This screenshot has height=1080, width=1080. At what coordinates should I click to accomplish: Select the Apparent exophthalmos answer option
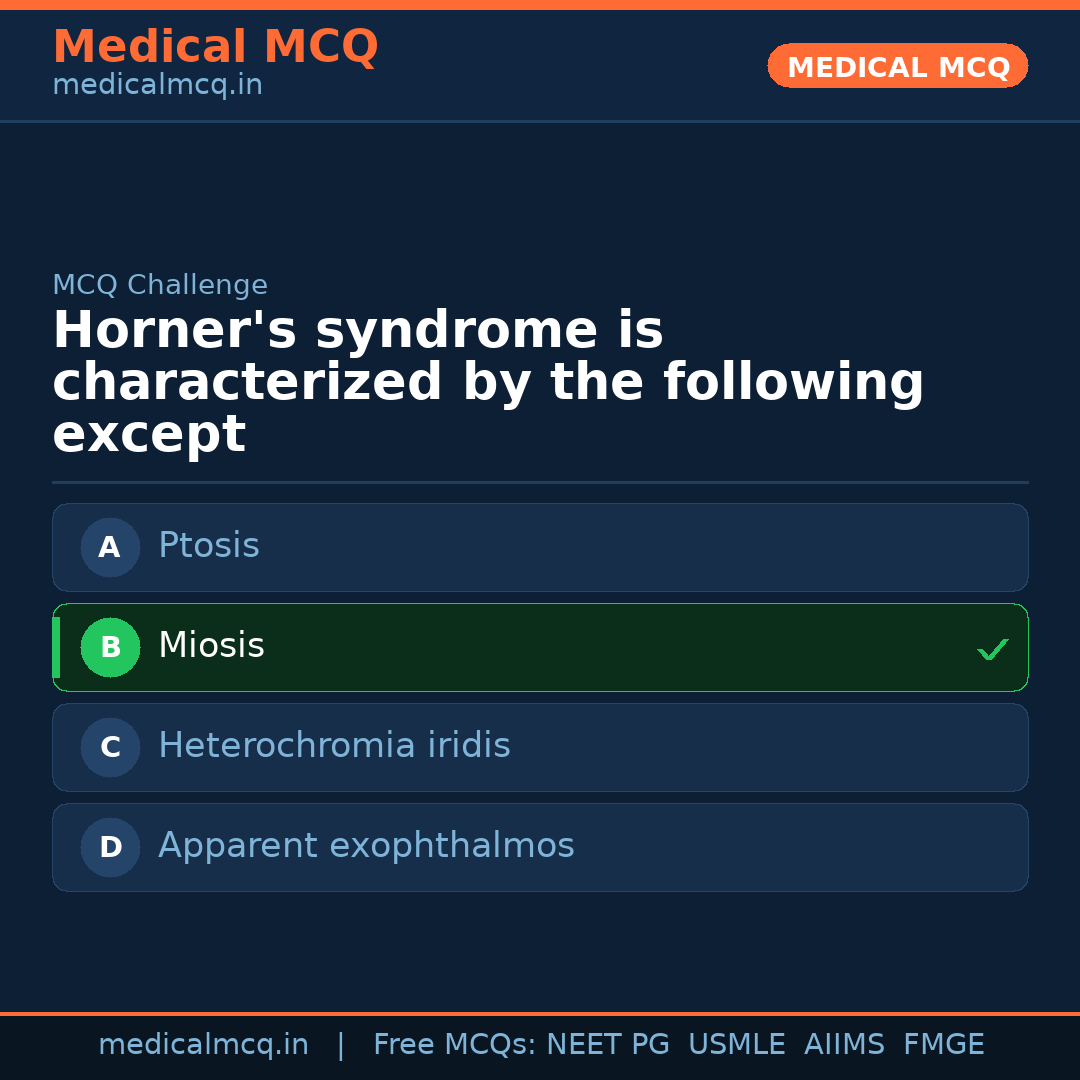click(540, 847)
